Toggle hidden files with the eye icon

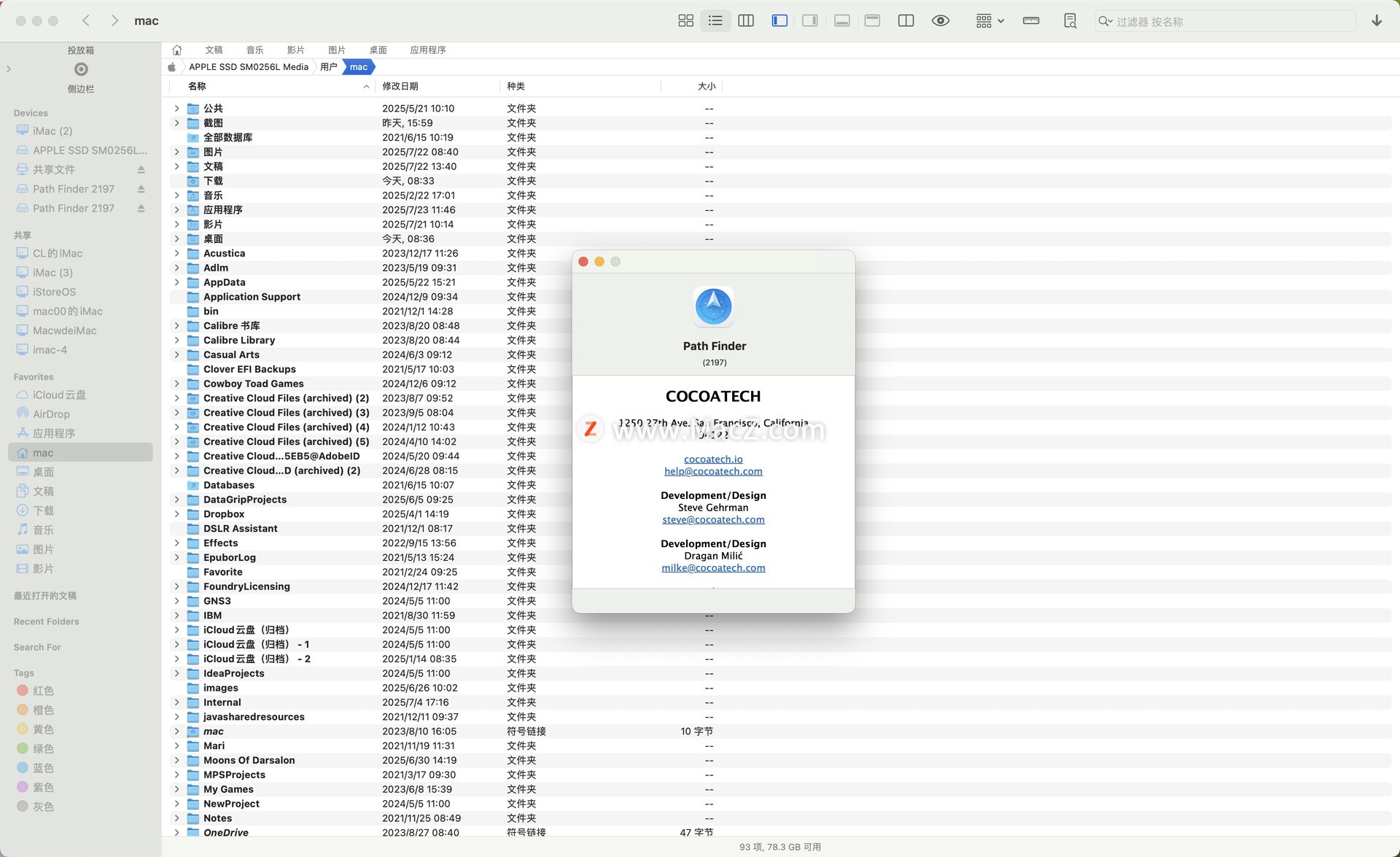click(941, 21)
